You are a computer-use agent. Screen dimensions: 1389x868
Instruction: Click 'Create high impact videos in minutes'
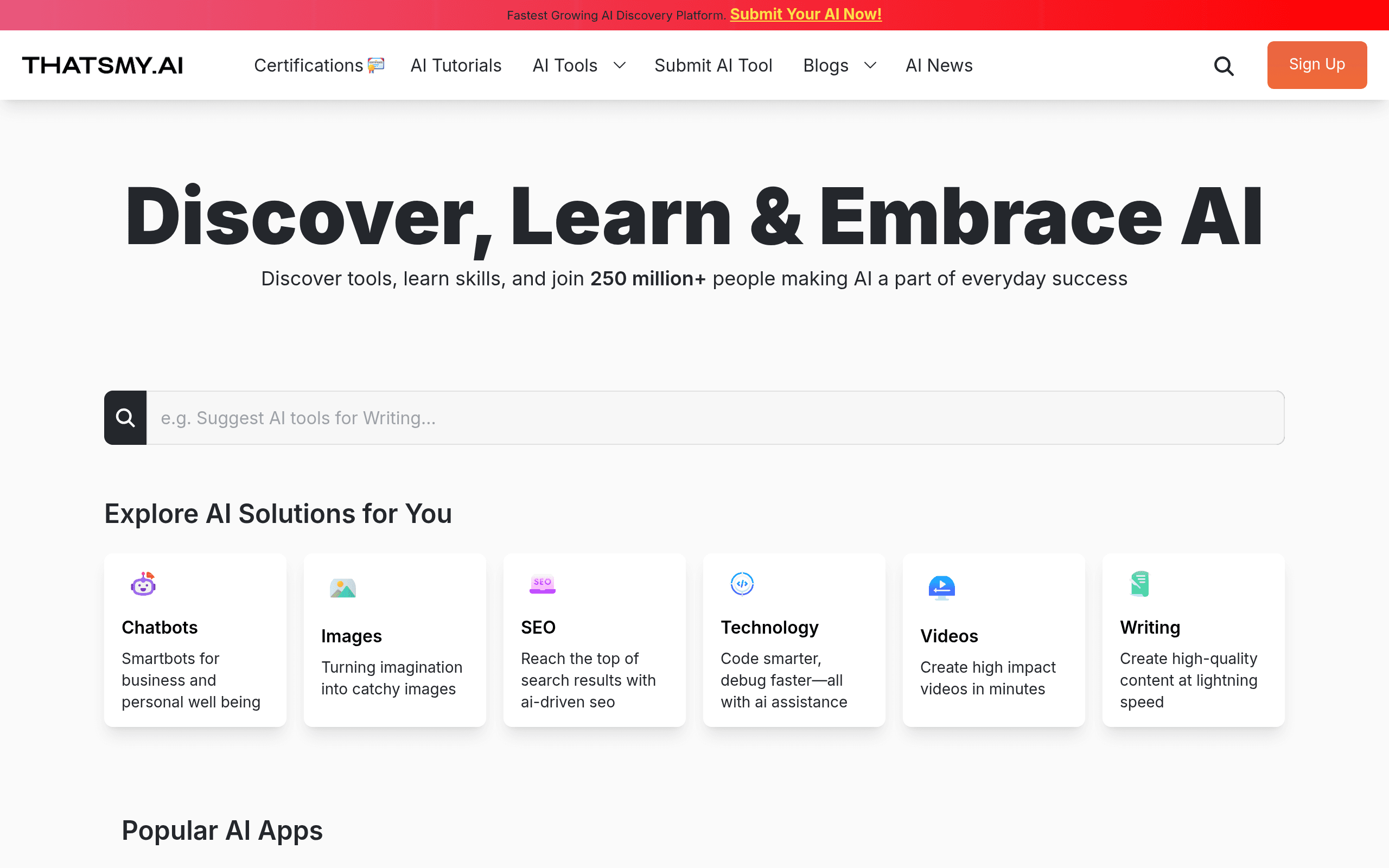(988, 678)
